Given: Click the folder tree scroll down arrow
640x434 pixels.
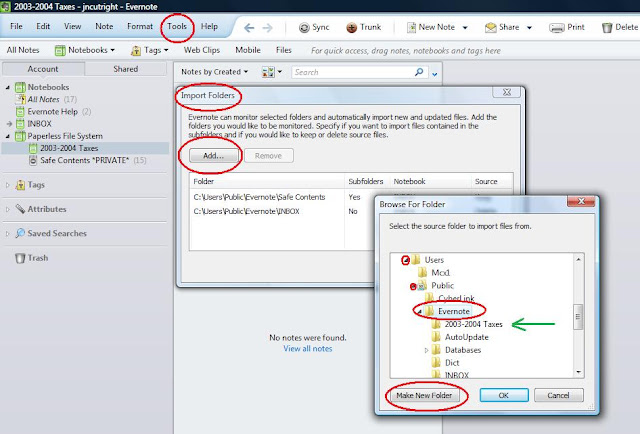Looking at the screenshot, I should pos(578,372).
